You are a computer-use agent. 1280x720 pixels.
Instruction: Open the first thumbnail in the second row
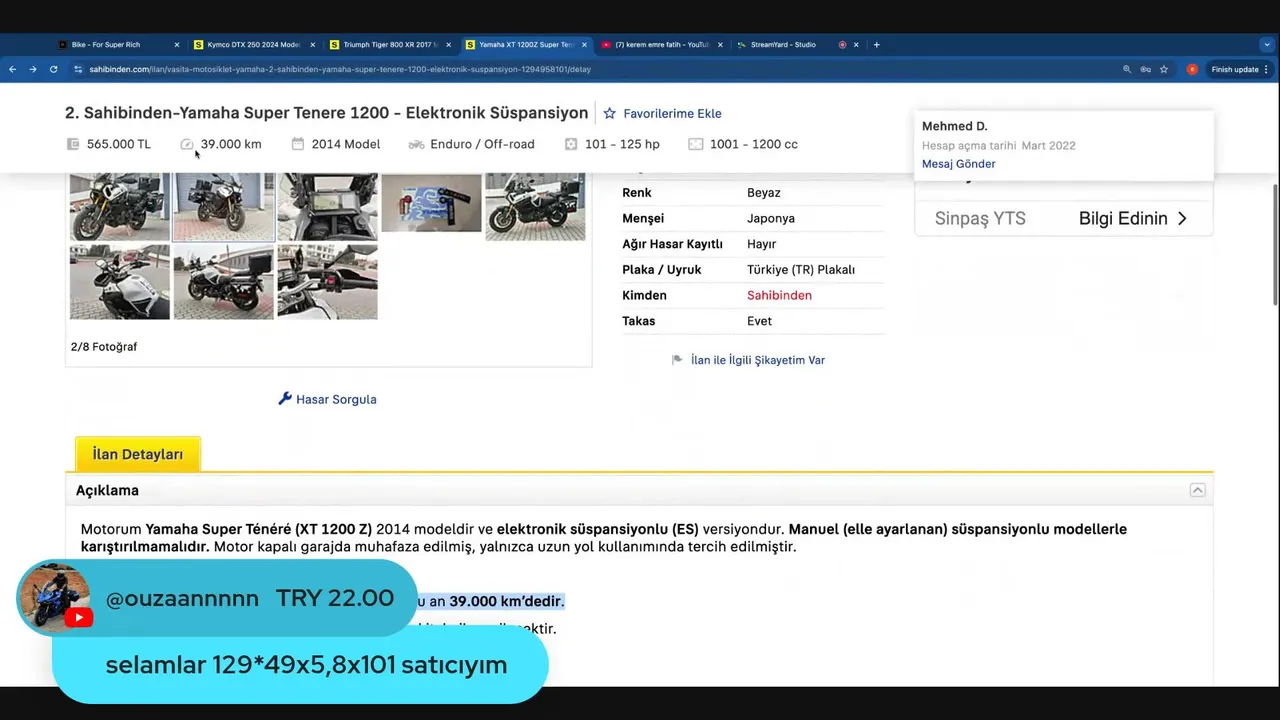(x=120, y=282)
